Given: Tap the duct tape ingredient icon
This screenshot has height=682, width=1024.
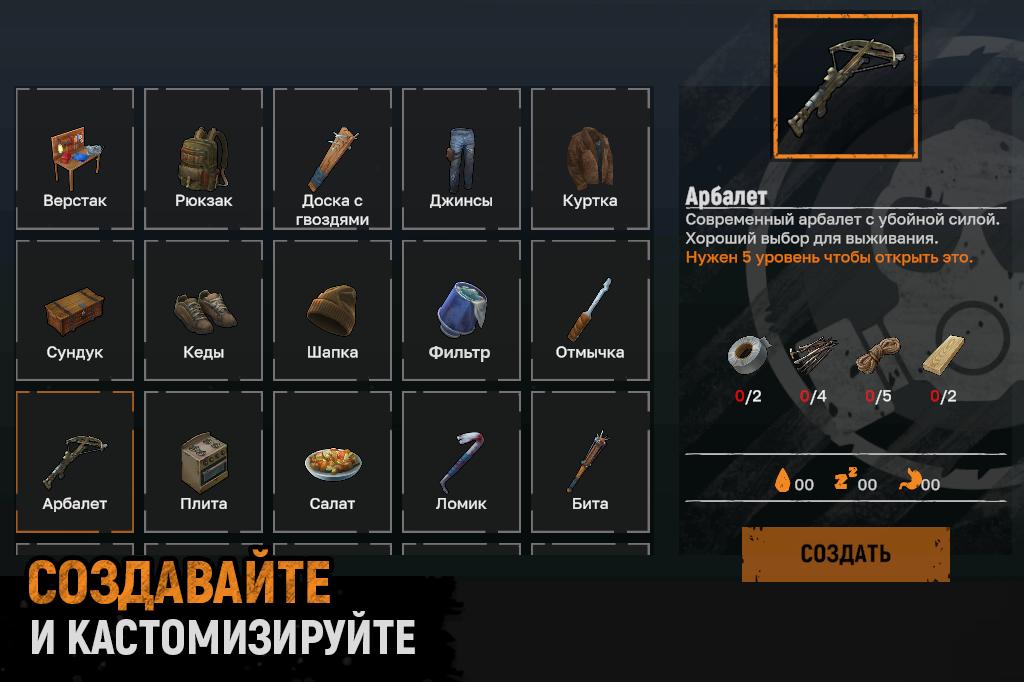Looking at the screenshot, I should pos(748,355).
